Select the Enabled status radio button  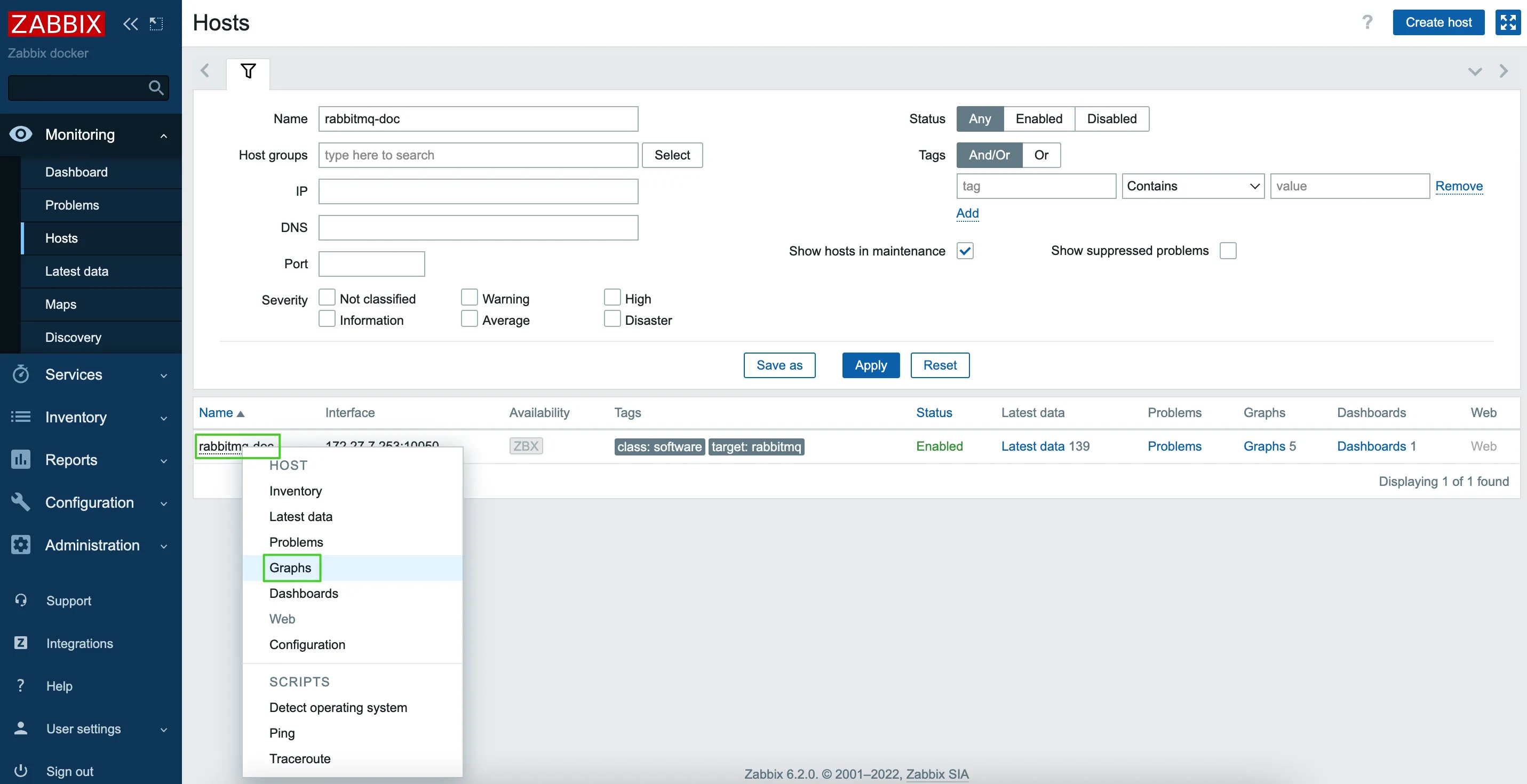pyautogui.click(x=1038, y=118)
